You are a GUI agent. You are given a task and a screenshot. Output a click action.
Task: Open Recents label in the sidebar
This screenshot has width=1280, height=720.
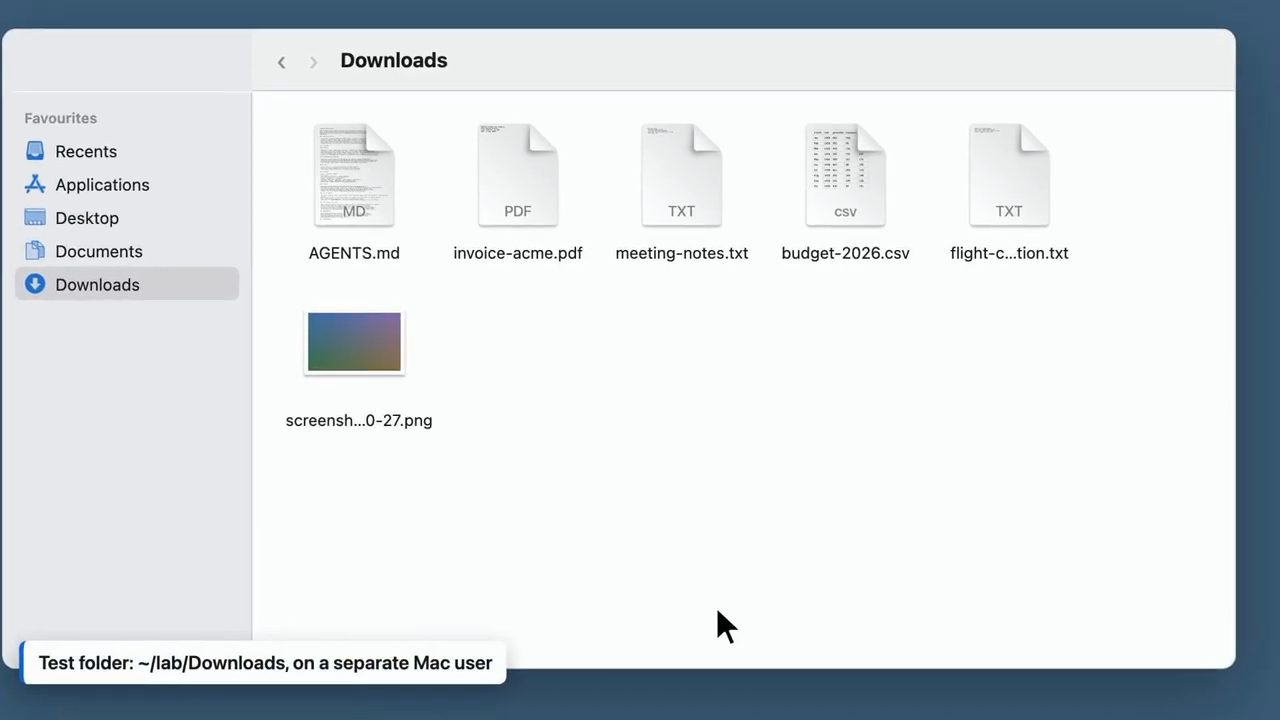click(x=86, y=151)
